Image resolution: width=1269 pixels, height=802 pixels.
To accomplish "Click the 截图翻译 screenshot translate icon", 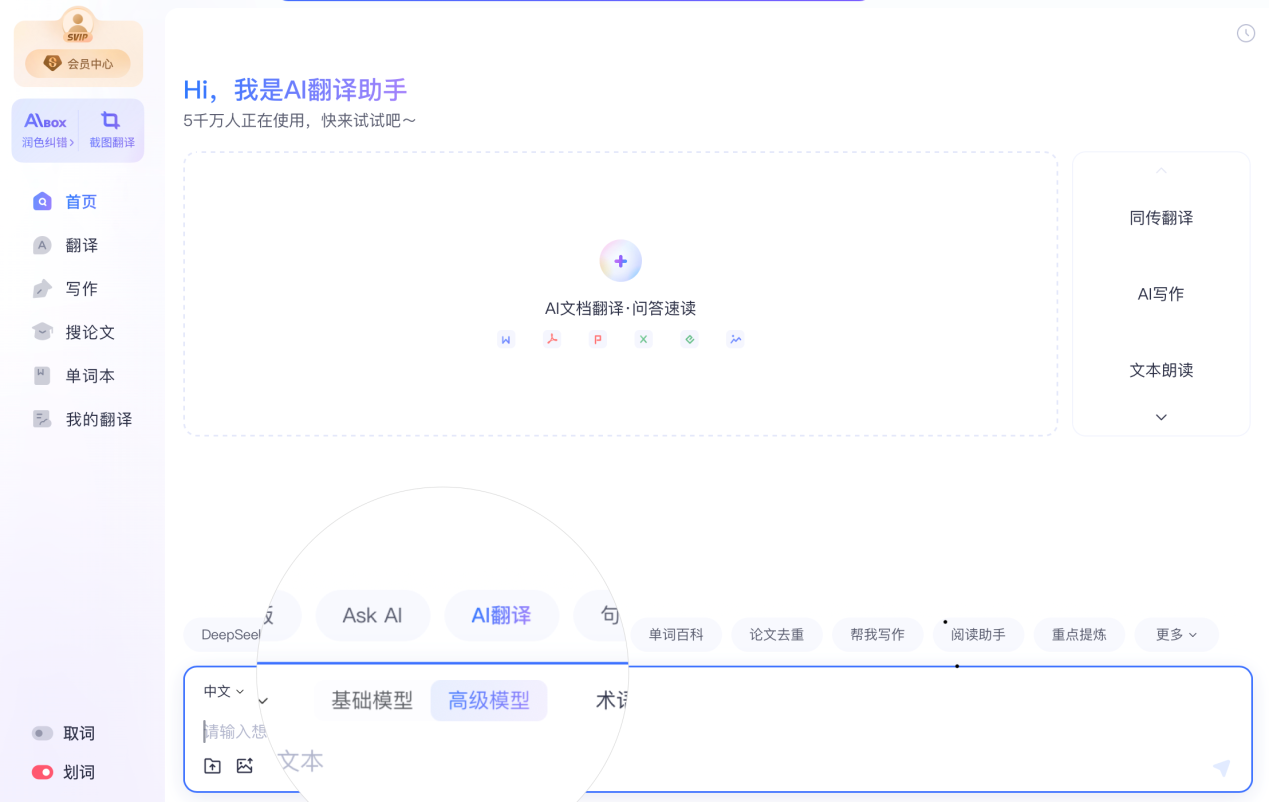I will pos(110,130).
